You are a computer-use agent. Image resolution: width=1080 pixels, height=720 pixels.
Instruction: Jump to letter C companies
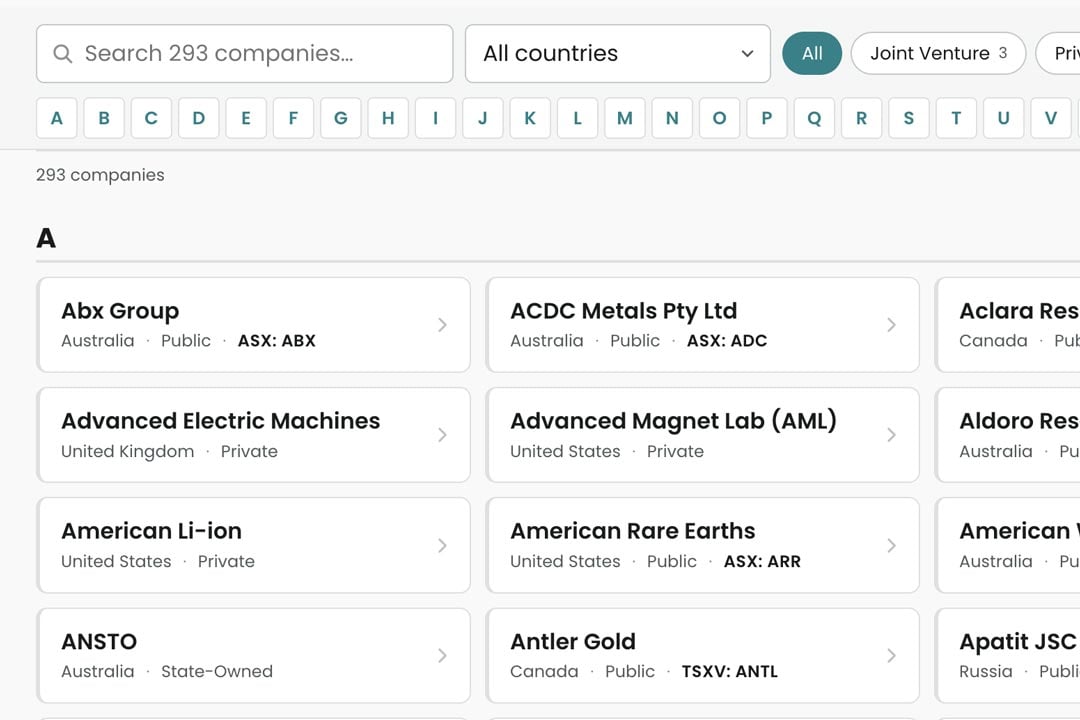pos(151,119)
